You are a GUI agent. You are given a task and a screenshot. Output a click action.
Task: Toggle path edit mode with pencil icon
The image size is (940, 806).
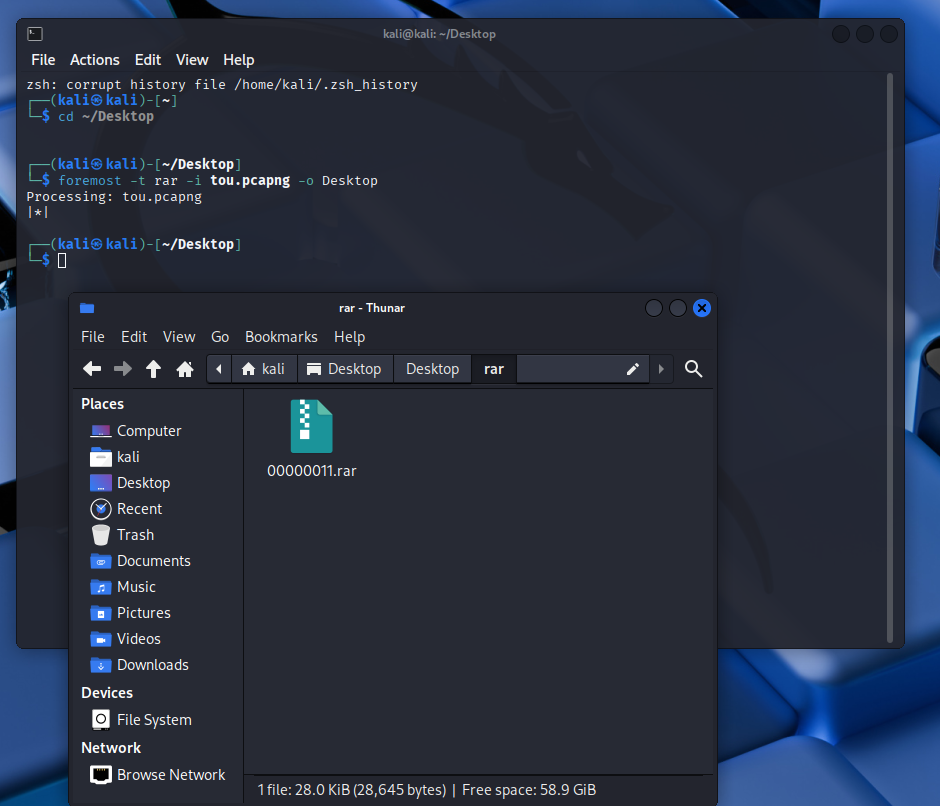(x=633, y=369)
